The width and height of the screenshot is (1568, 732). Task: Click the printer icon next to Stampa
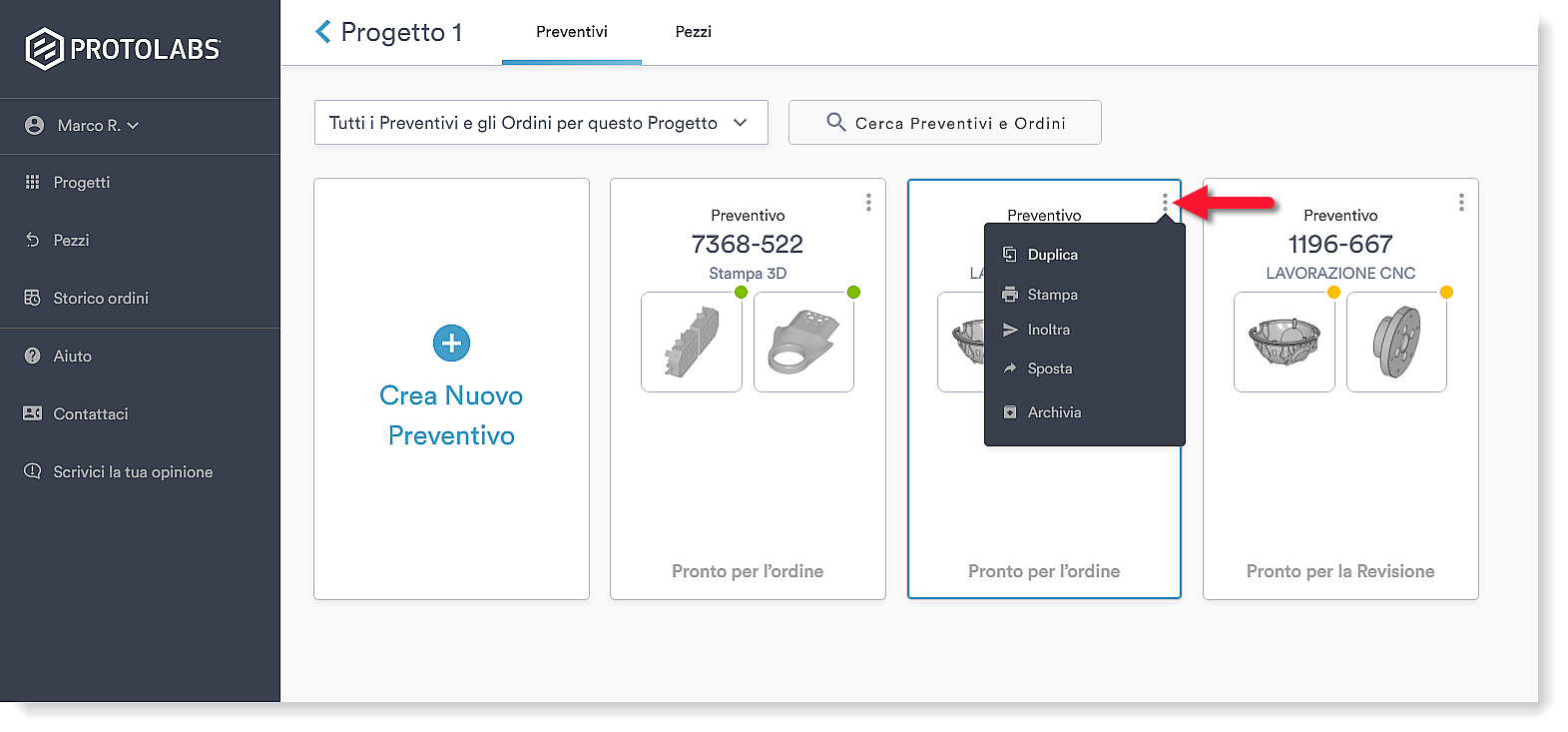[x=1009, y=295]
